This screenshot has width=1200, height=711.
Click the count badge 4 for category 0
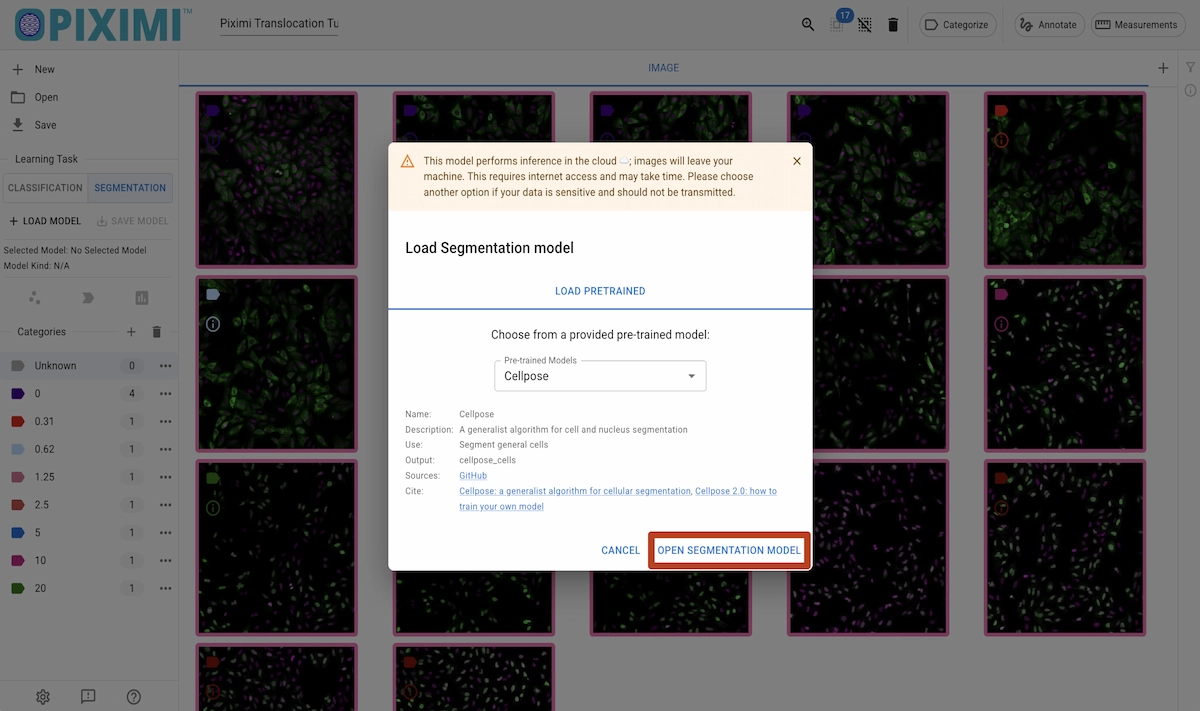[131, 394]
